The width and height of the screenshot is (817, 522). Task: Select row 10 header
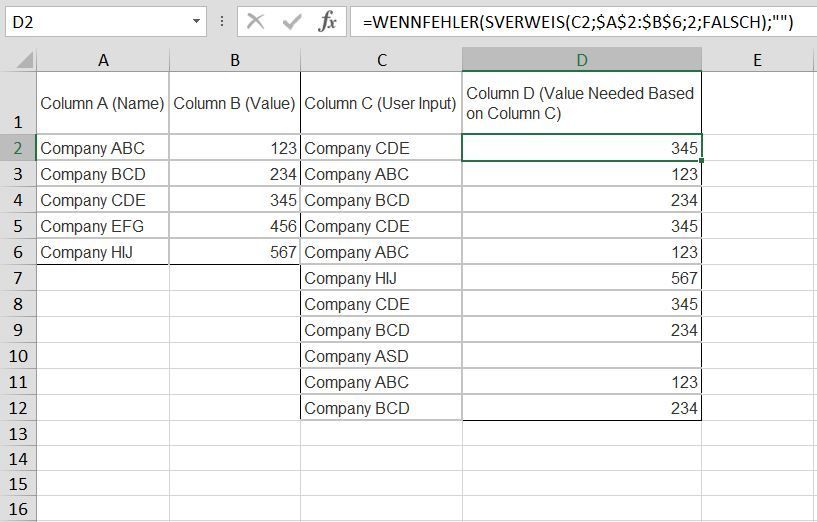point(18,356)
